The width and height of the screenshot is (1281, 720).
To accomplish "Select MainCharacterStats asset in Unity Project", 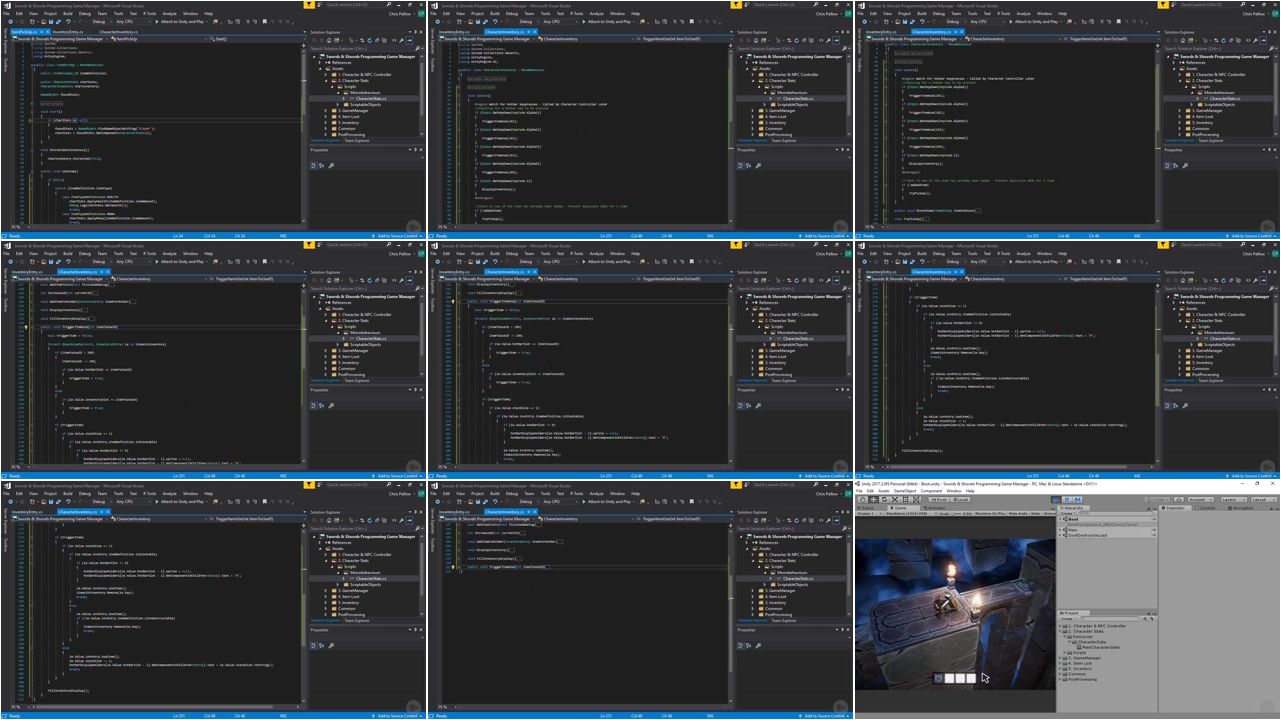I will click(1101, 647).
